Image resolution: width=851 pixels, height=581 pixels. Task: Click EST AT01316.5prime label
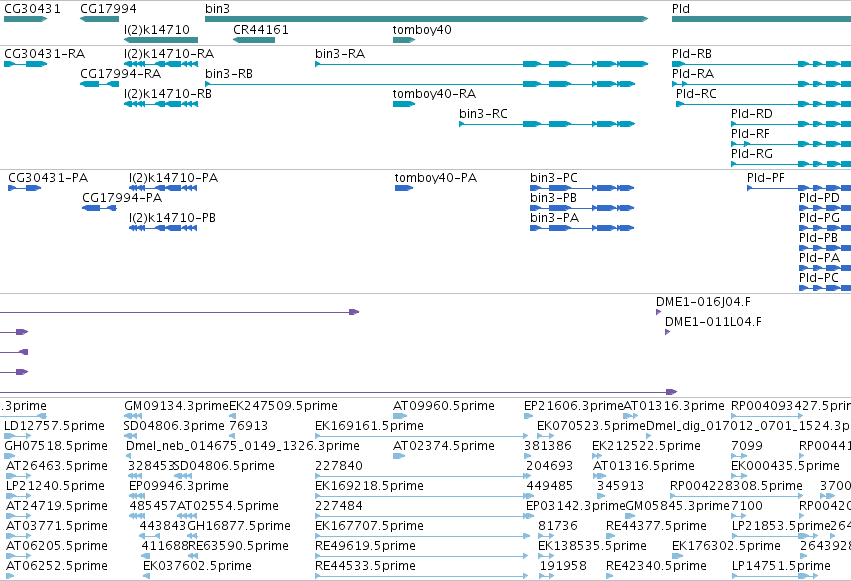[x=644, y=467]
